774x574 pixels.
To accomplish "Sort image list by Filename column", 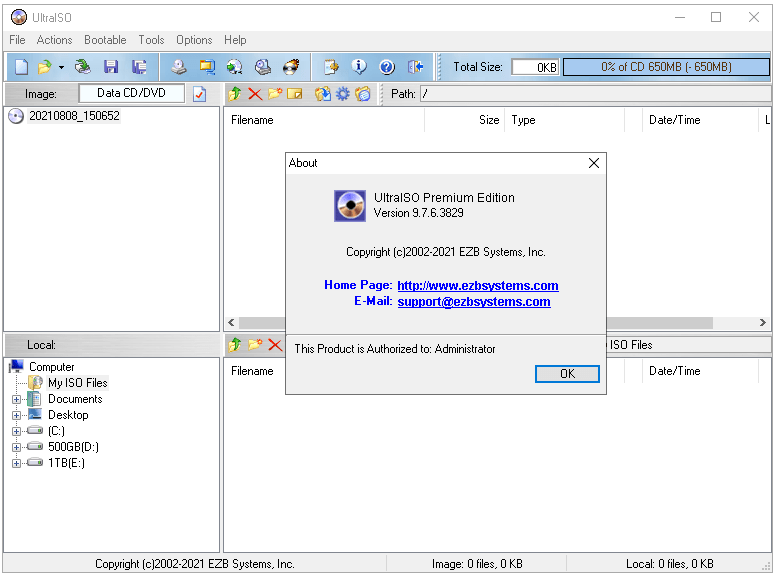I will point(324,120).
